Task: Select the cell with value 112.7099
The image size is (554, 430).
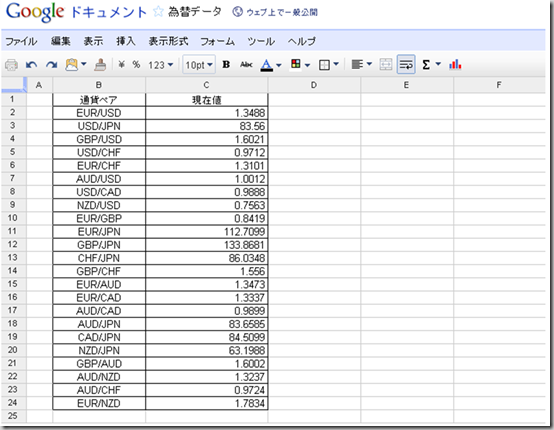Action: click(207, 232)
